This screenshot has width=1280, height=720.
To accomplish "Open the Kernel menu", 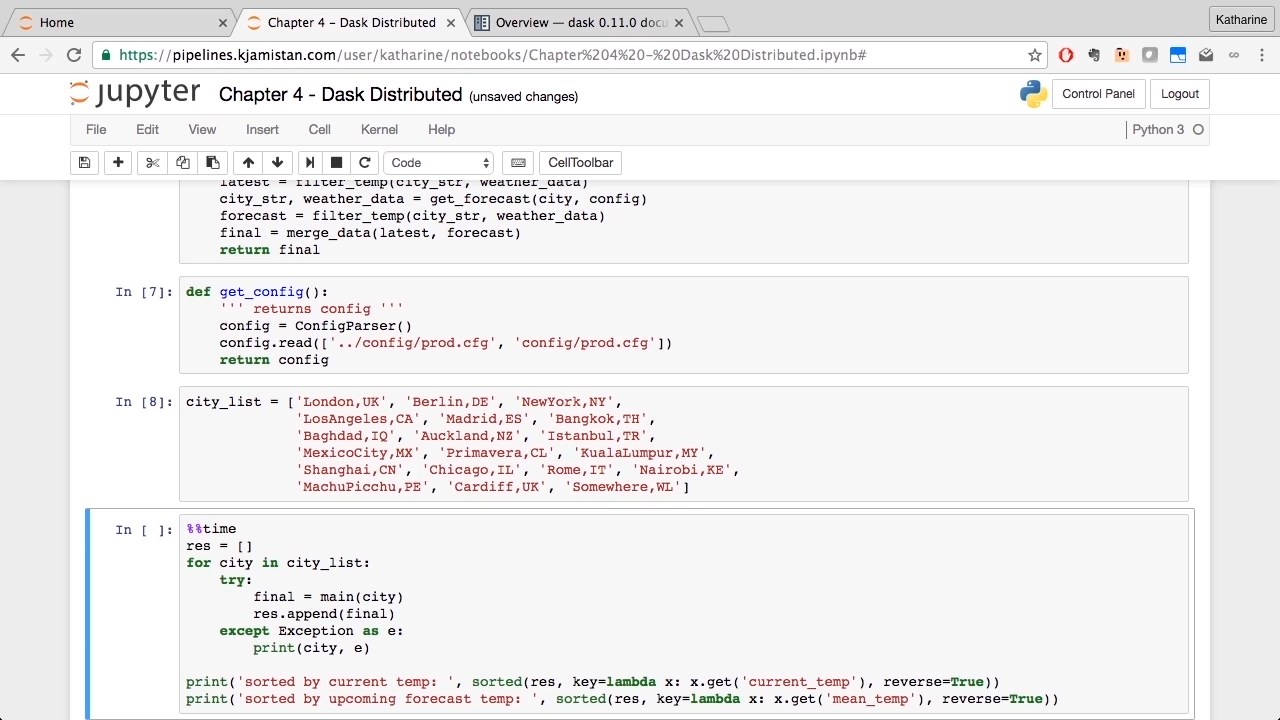I will pyautogui.click(x=379, y=129).
